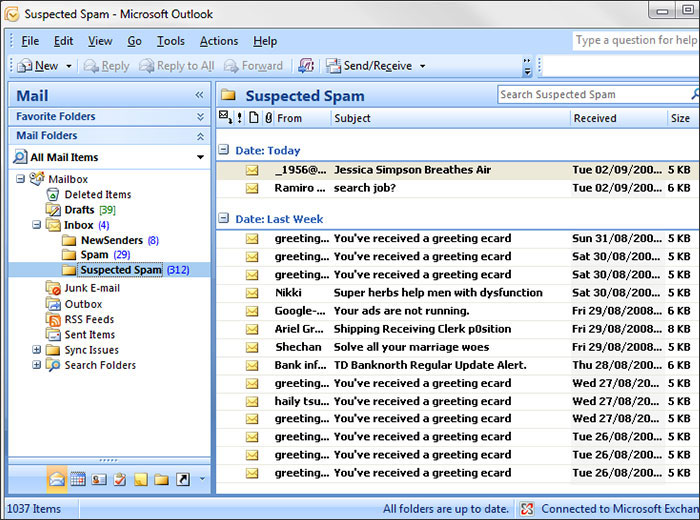This screenshot has width=700, height=520.
Task: Click envelope icon of search job? message
Action: 252,188
